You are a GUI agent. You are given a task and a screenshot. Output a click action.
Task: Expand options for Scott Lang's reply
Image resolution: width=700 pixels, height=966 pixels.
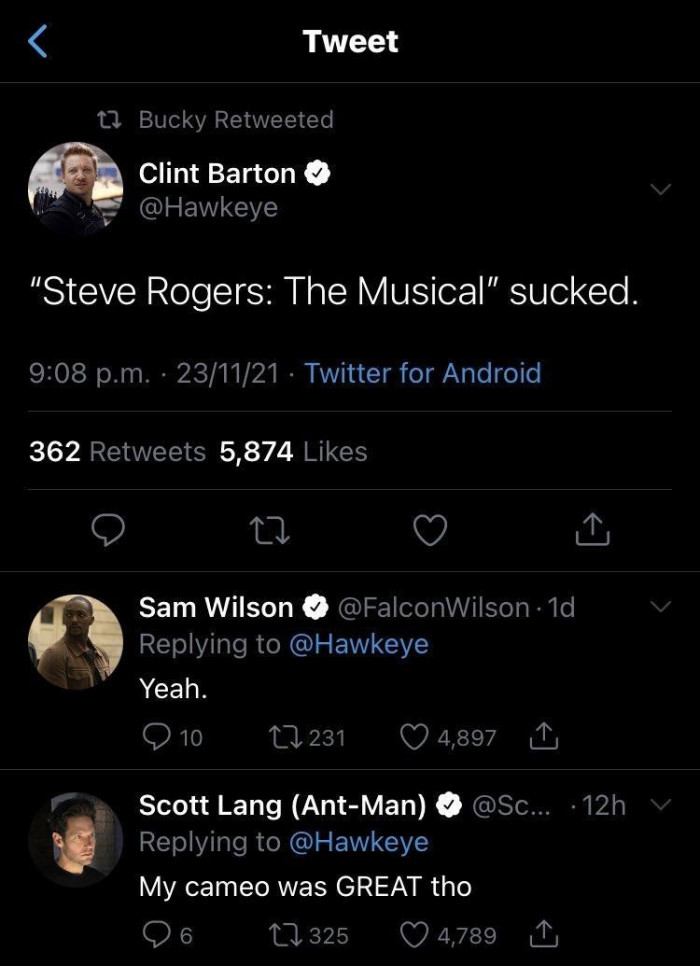[660, 806]
